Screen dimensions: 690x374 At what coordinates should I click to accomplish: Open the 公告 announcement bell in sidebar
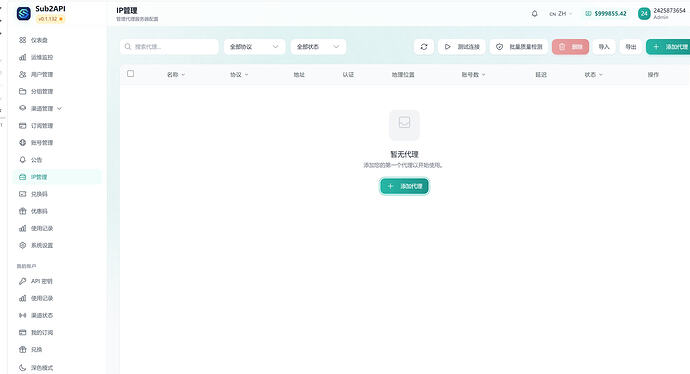click(x=22, y=160)
